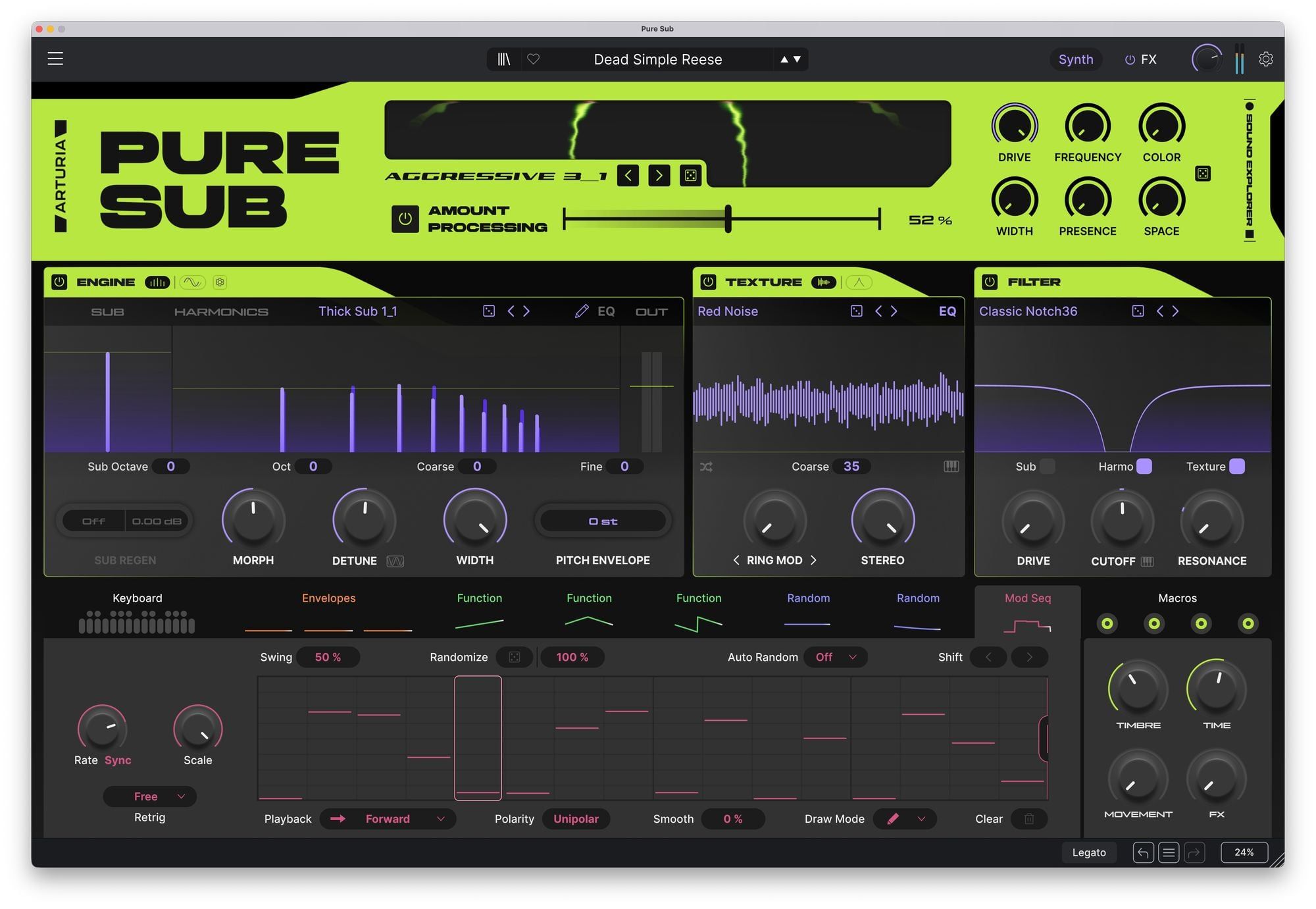Select the Engine sine wave mode icon
1316x909 pixels.
[x=192, y=282]
